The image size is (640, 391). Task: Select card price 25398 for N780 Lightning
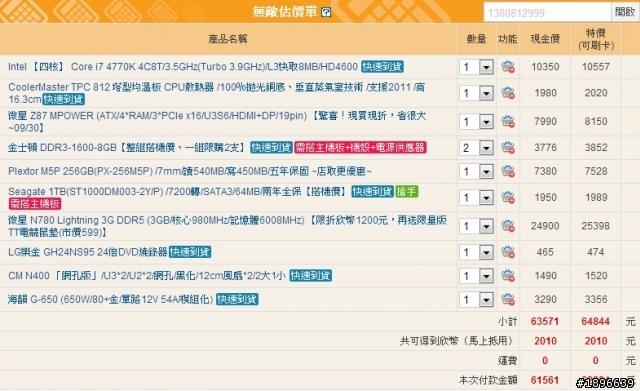596,226
